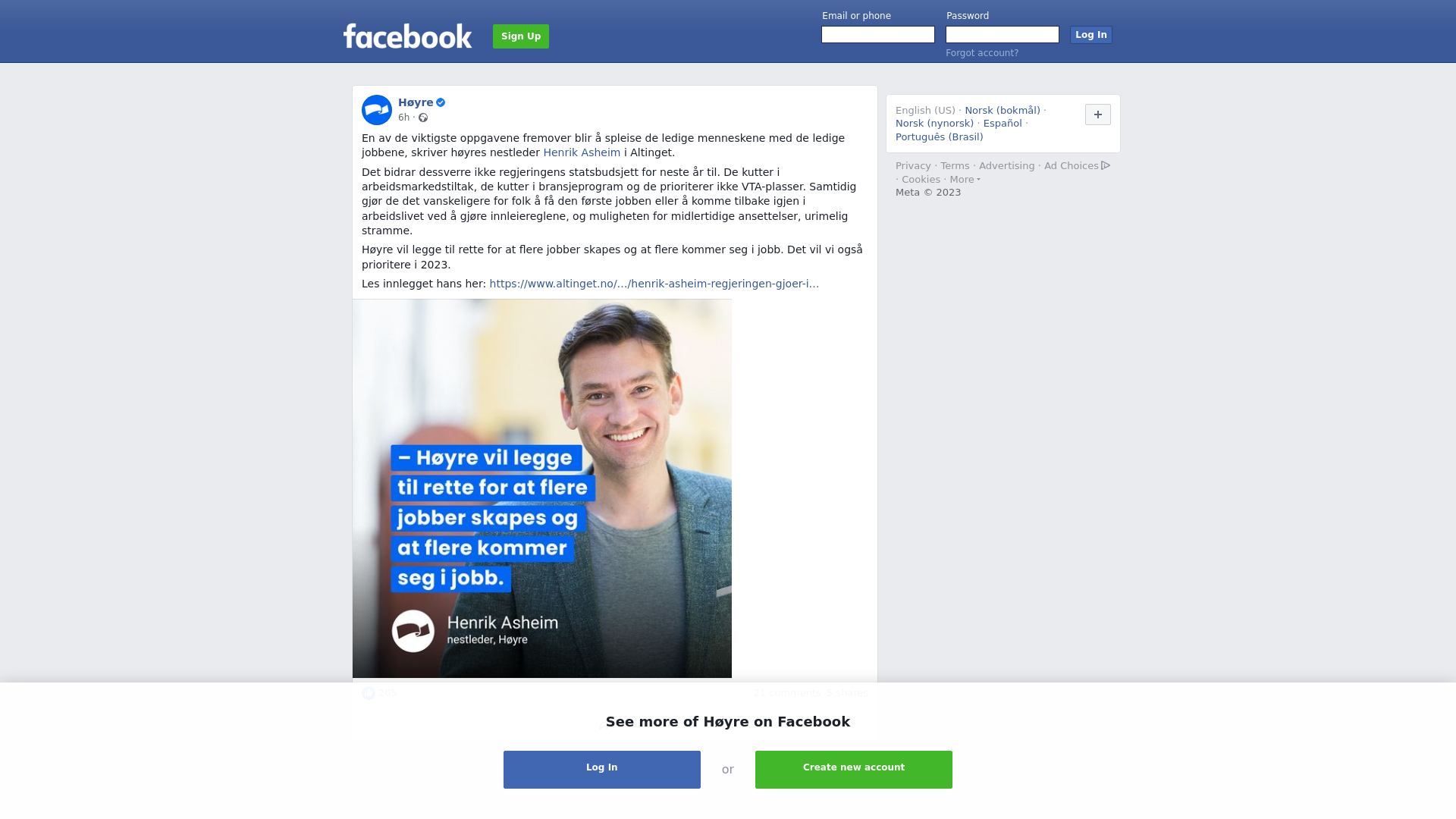
Task: Click the large blue Log In banner button
Action: coord(602,770)
